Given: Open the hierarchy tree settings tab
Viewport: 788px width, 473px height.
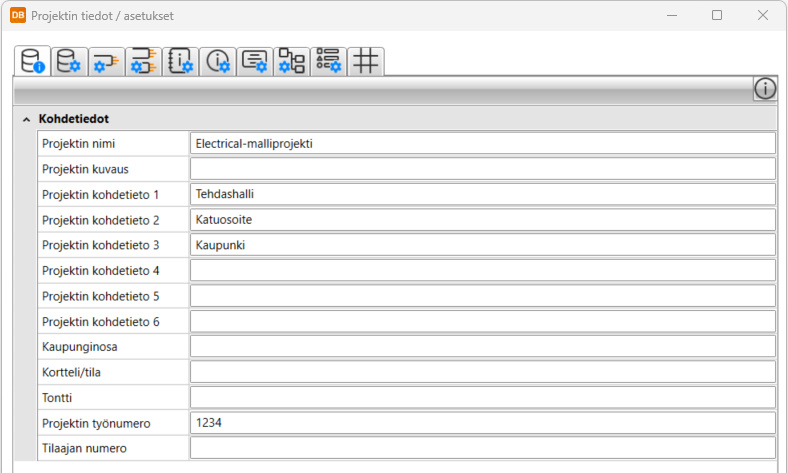Looking at the screenshot, I should (292, 62).
